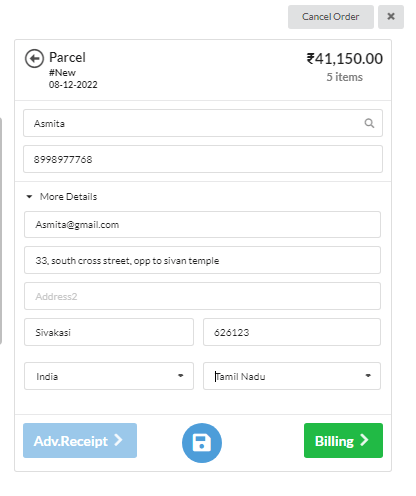Click the vertical scrollbar at left edge
The image size is (416, 496).
1,230
